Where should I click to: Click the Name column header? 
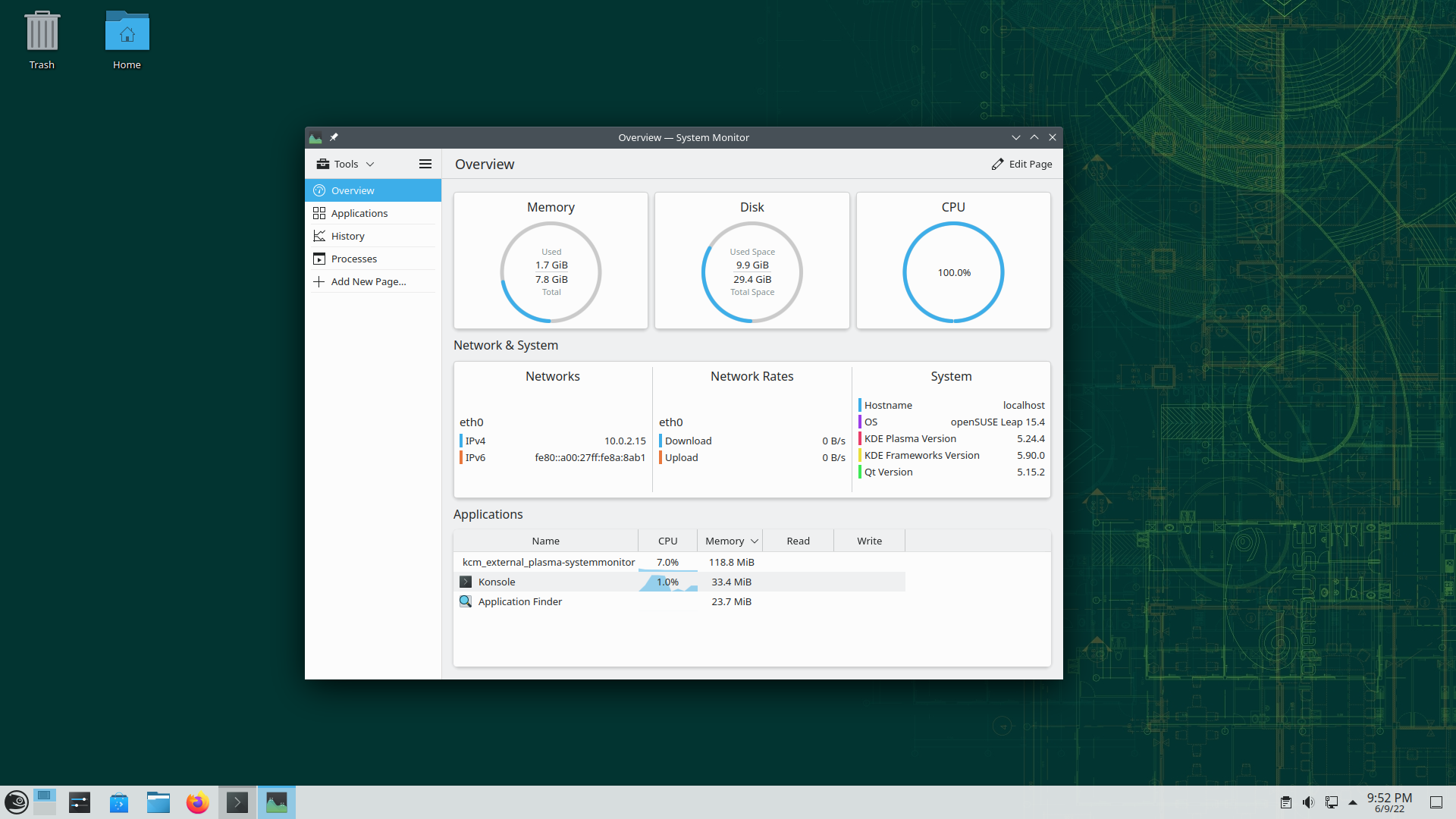point(545,541)
